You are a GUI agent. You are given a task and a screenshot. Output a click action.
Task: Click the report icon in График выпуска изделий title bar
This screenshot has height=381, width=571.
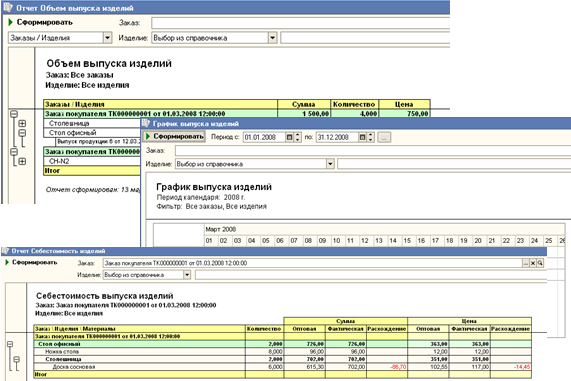coord(146,123)
